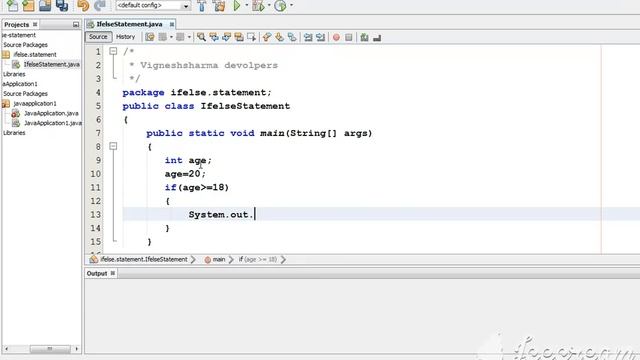Close the IfelseStatement.java editor tab
This screenshot has width=640, height=360.
coord(172,24)
